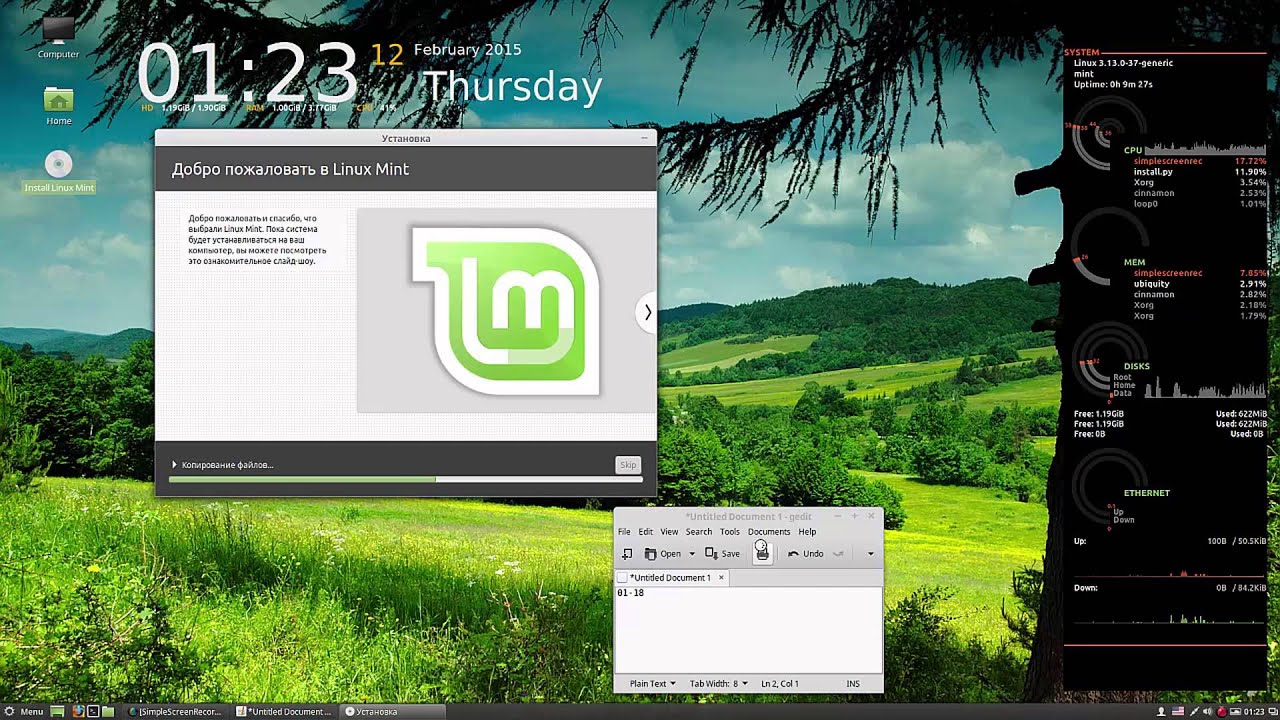The height and width of the screenshot is (720, 1280).
Task: Click the Ln 2, Col 1 status text
Action: click(x=779, y=684)
